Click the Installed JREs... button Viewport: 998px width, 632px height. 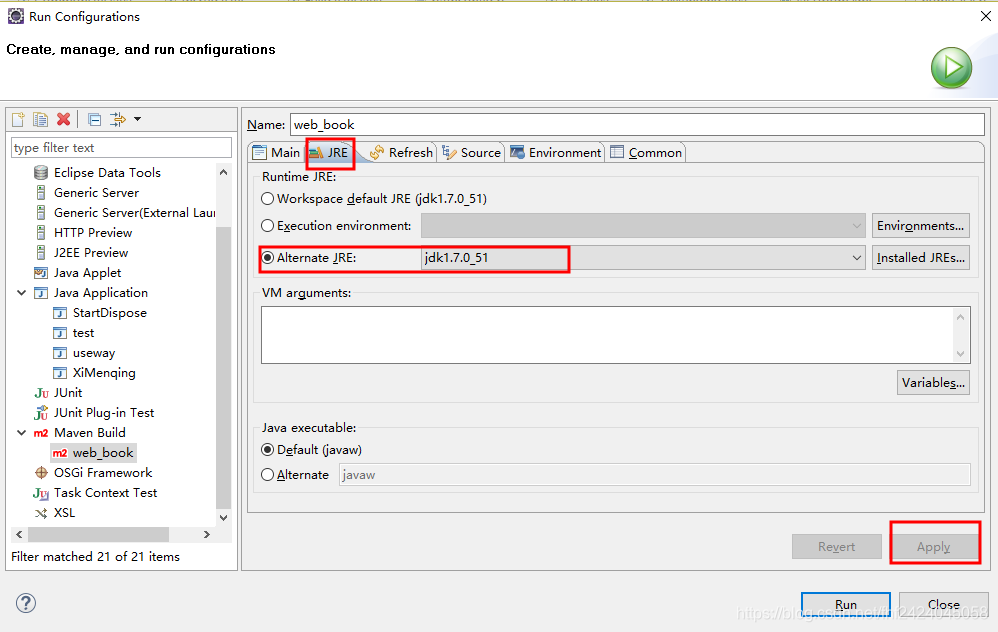tap(920, 258)
